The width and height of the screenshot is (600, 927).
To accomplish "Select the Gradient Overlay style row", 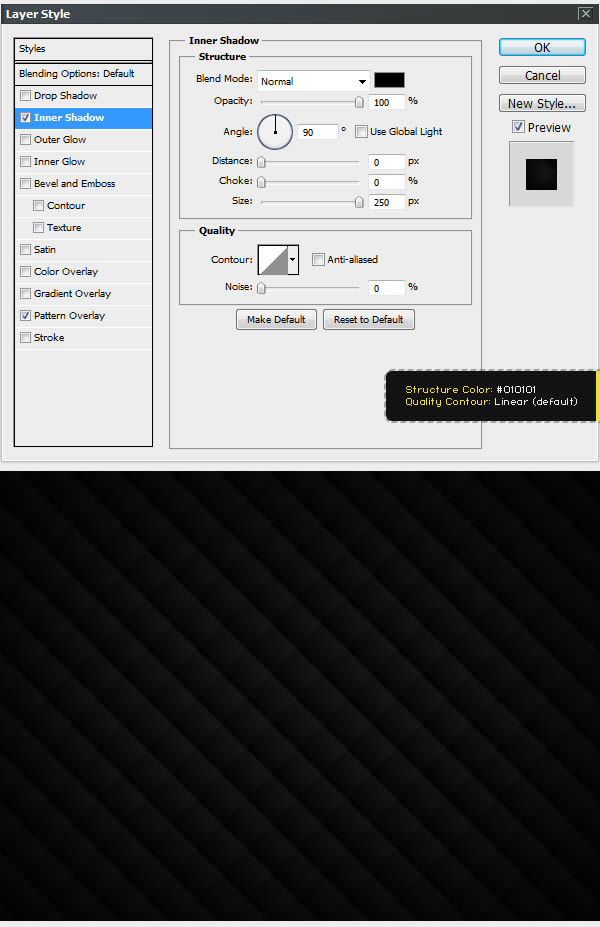I will [83, 294].
